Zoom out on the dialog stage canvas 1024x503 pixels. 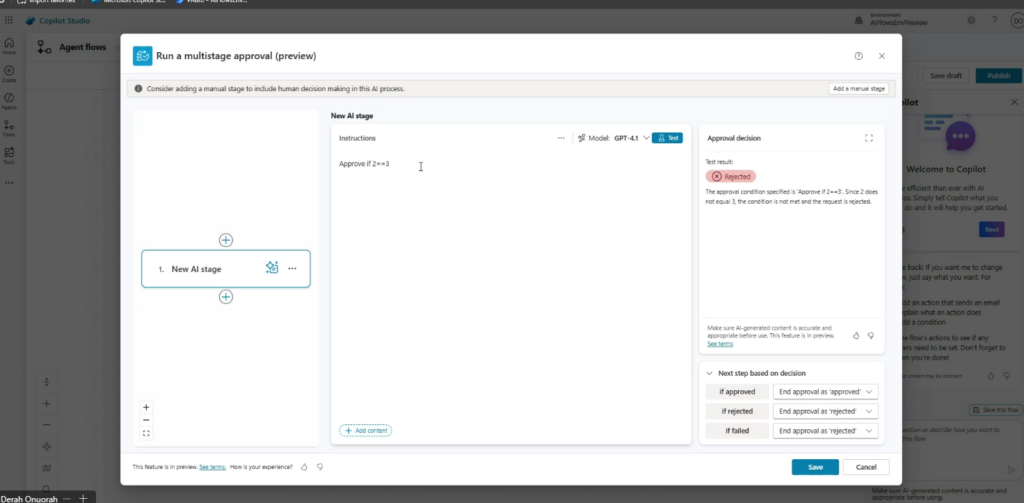click(x=146, y=420)
